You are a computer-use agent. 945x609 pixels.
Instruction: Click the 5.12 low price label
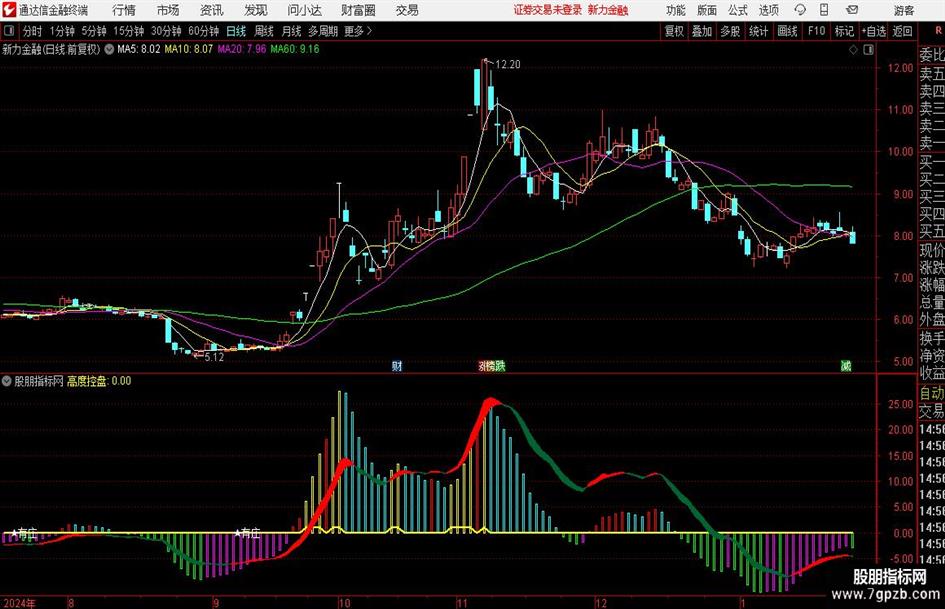pyautogui.click(x=214, y=357)
